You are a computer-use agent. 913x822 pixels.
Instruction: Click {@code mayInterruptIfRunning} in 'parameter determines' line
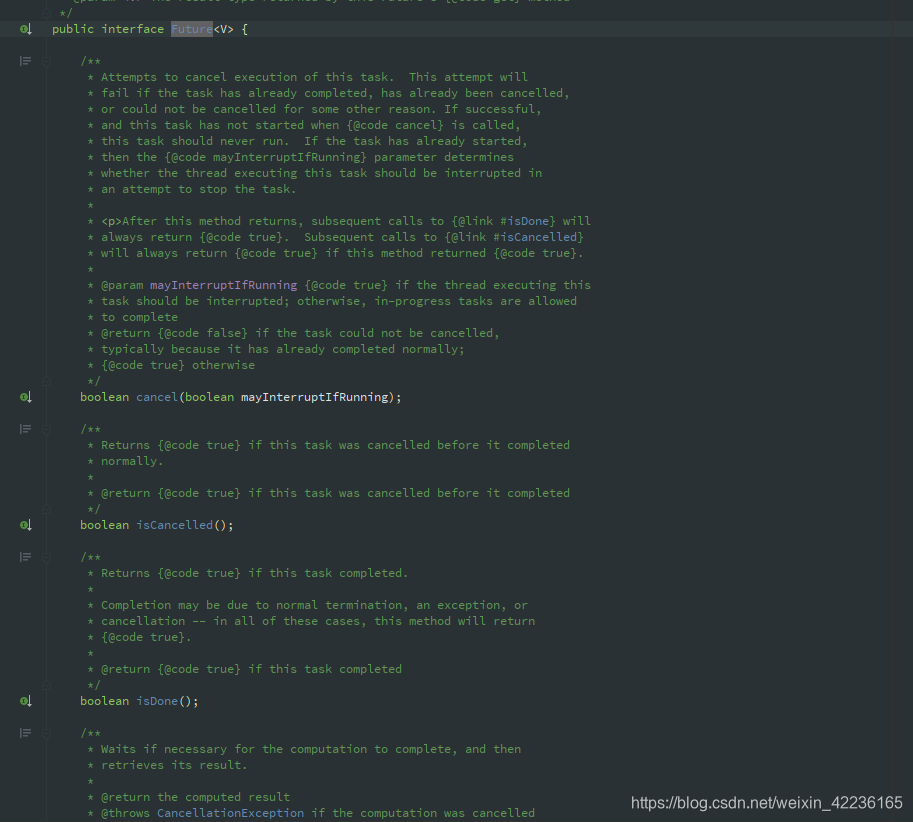pos(266,157)
